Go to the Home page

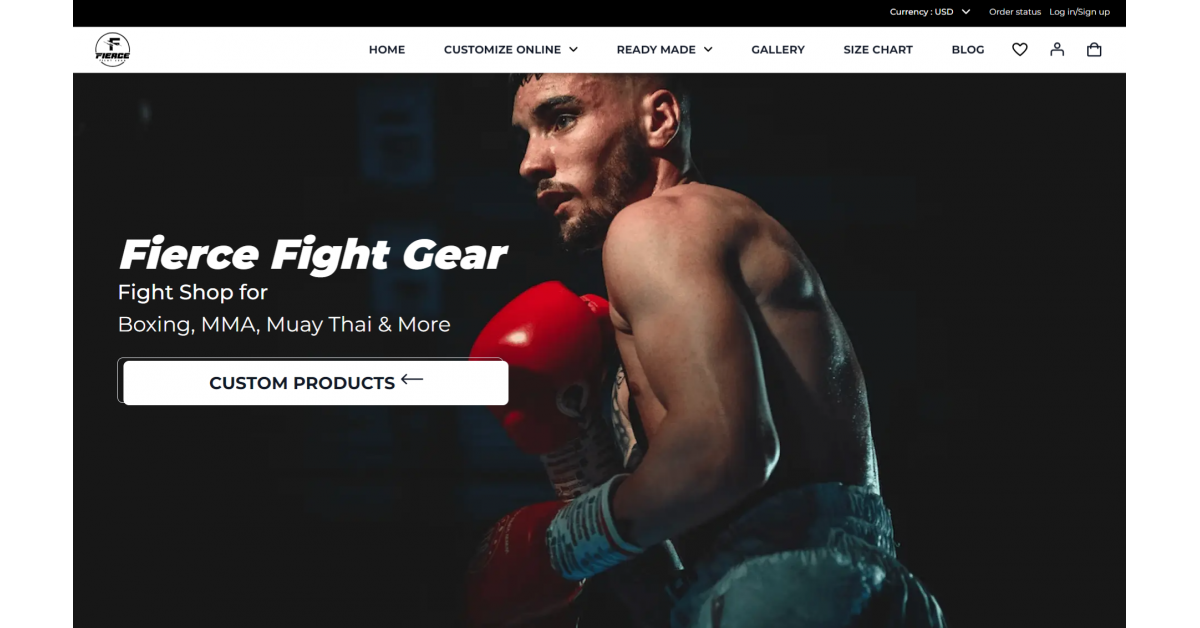(x=387, y=49)
